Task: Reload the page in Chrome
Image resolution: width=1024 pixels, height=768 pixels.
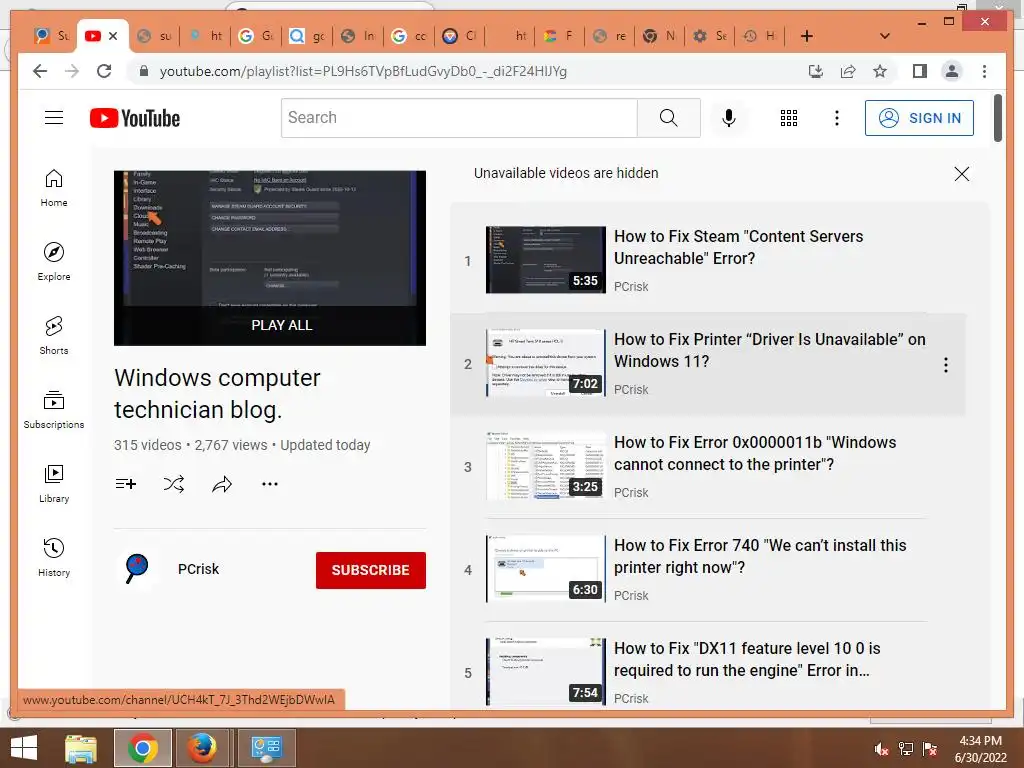Action: click(x=104, y=71)
